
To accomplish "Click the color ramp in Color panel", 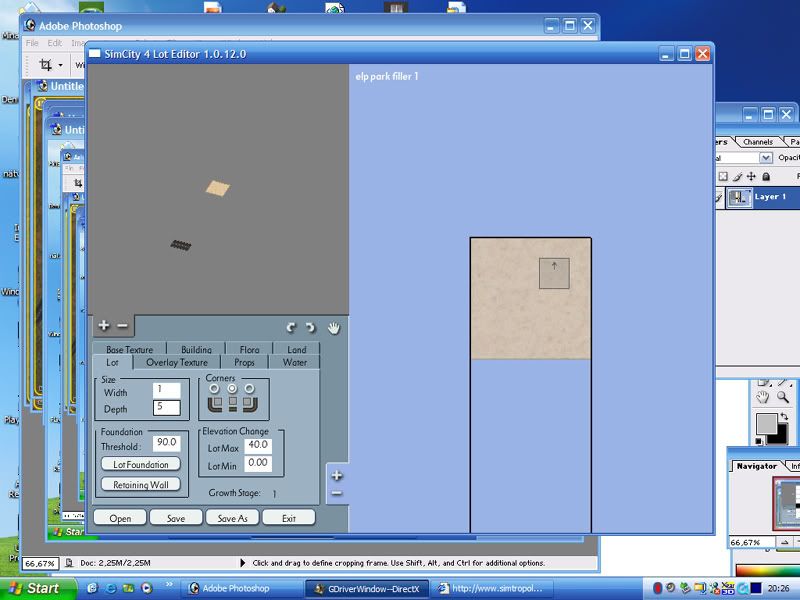I will pyautogui.click(x=768, y=570).
